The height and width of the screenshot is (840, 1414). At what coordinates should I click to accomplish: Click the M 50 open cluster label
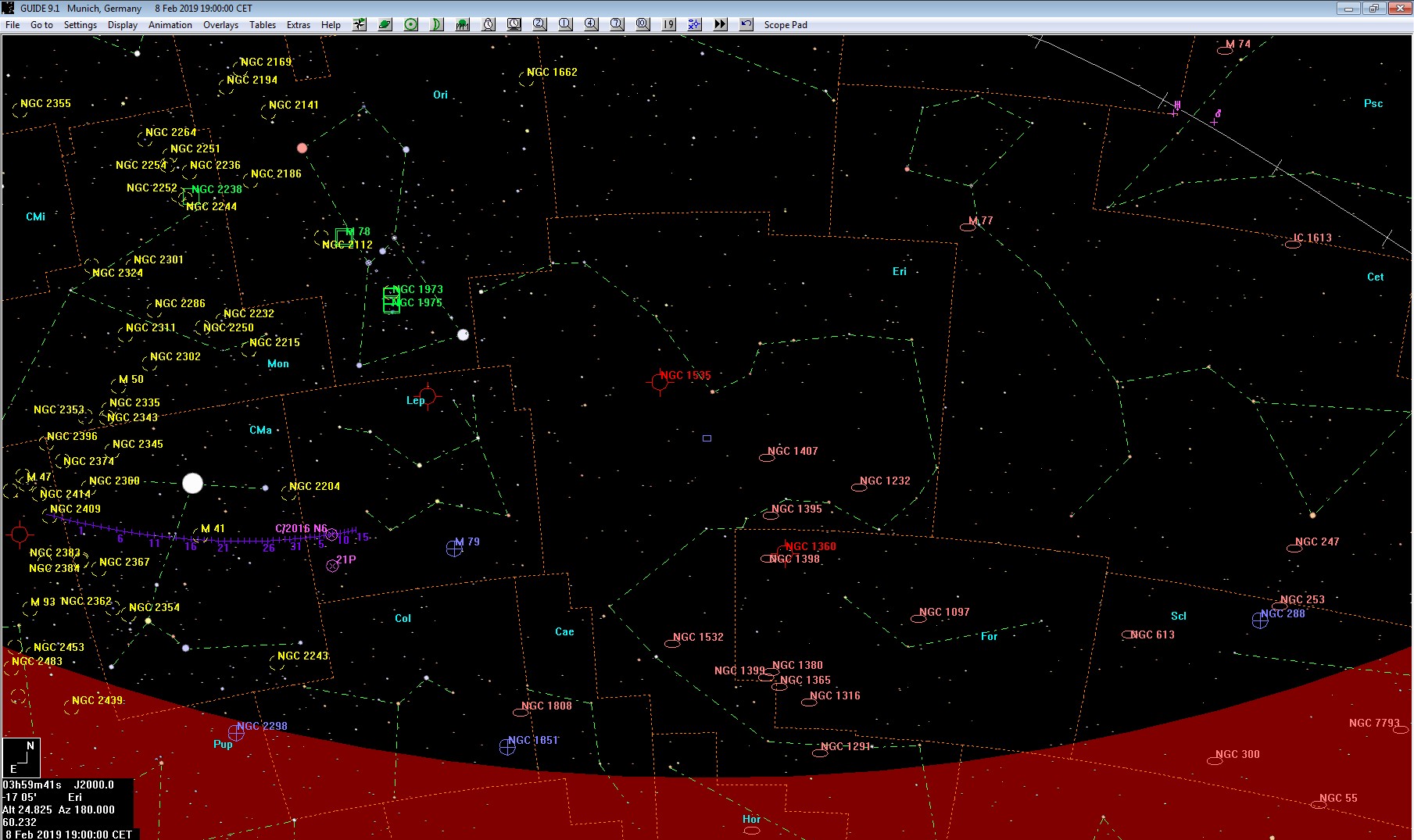coord(131,379)
